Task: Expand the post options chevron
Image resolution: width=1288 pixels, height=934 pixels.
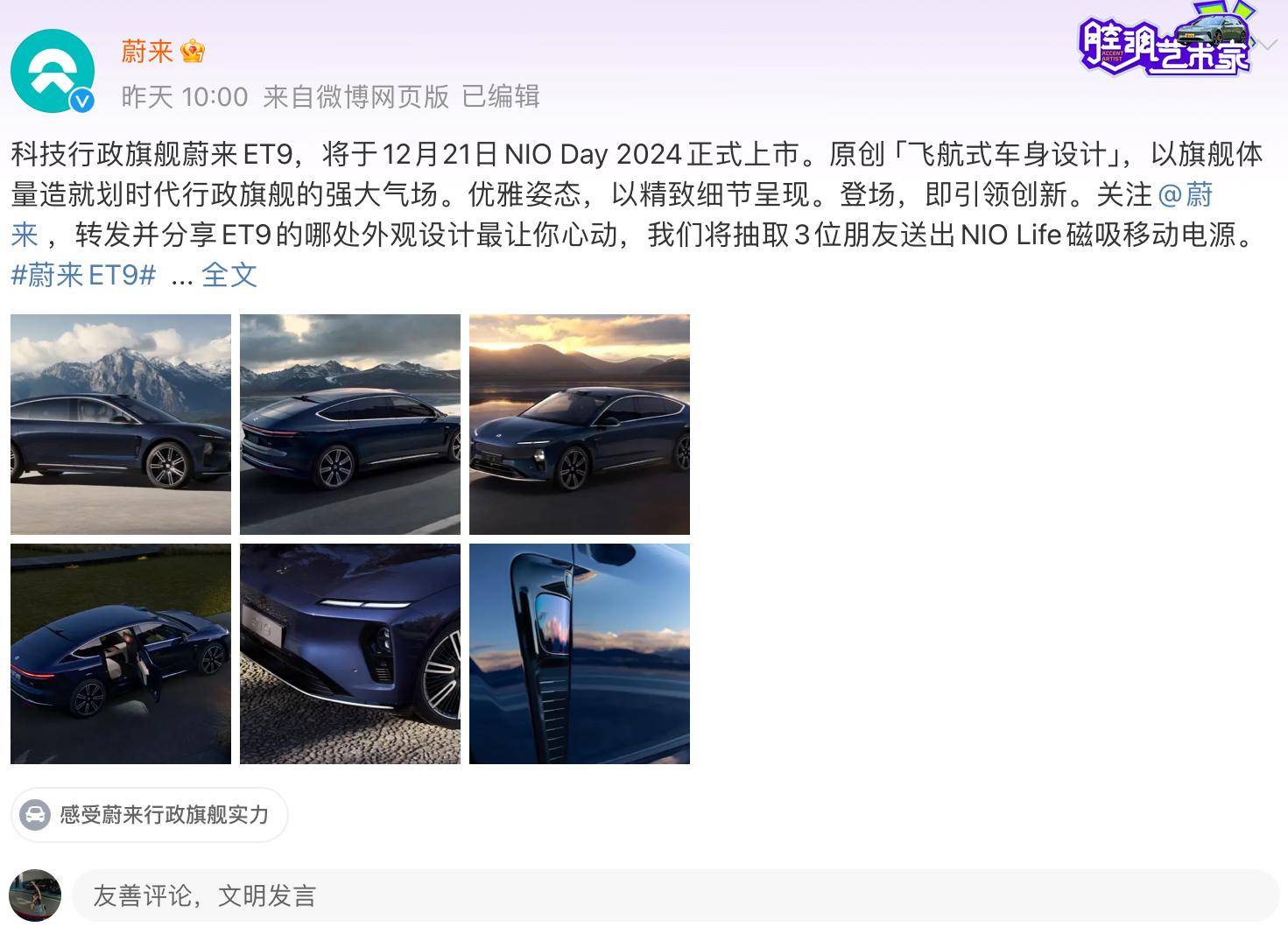Action: tap(1266, 44)
